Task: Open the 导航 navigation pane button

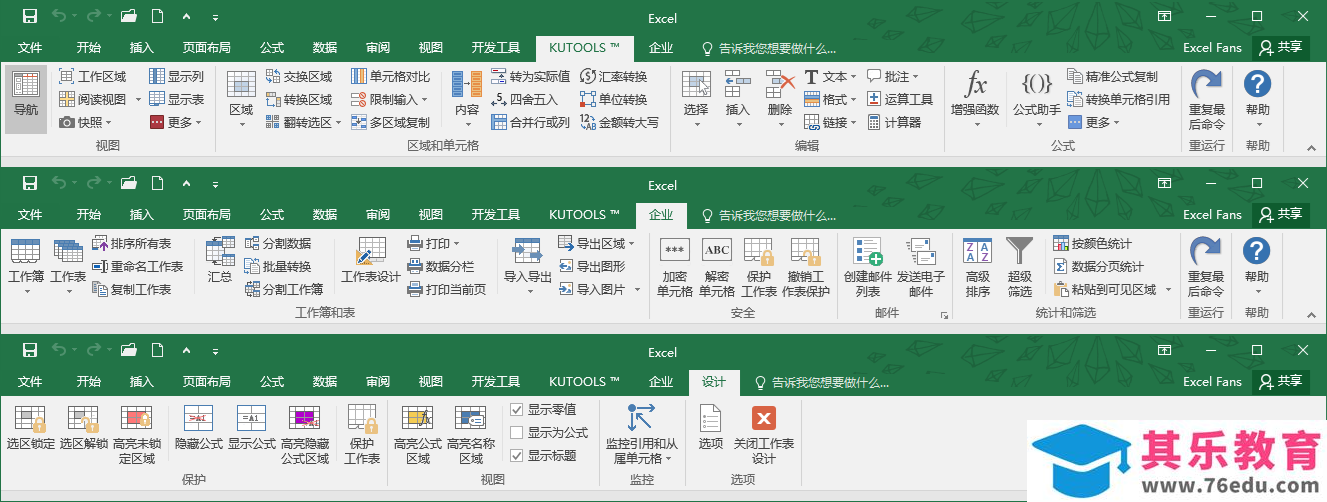Action: tap(26, 99)
